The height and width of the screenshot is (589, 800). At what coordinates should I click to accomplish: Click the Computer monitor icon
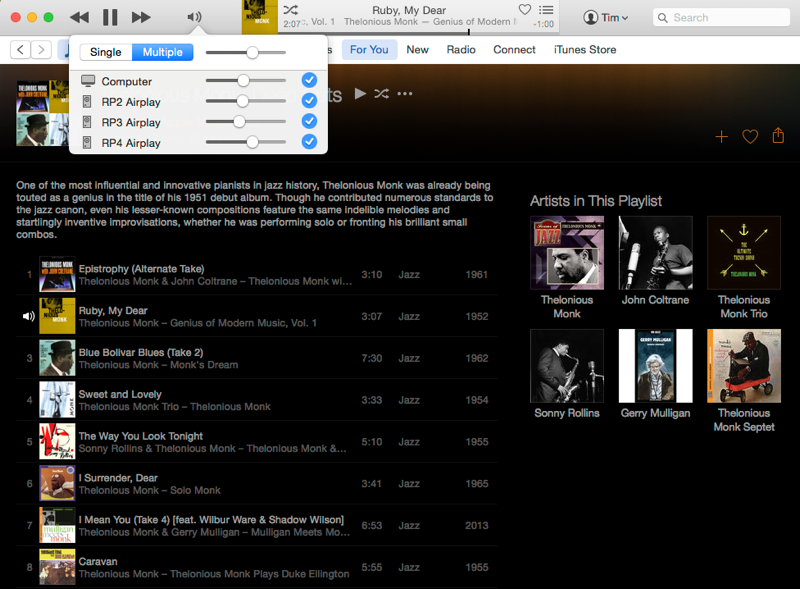click(88, 81)
